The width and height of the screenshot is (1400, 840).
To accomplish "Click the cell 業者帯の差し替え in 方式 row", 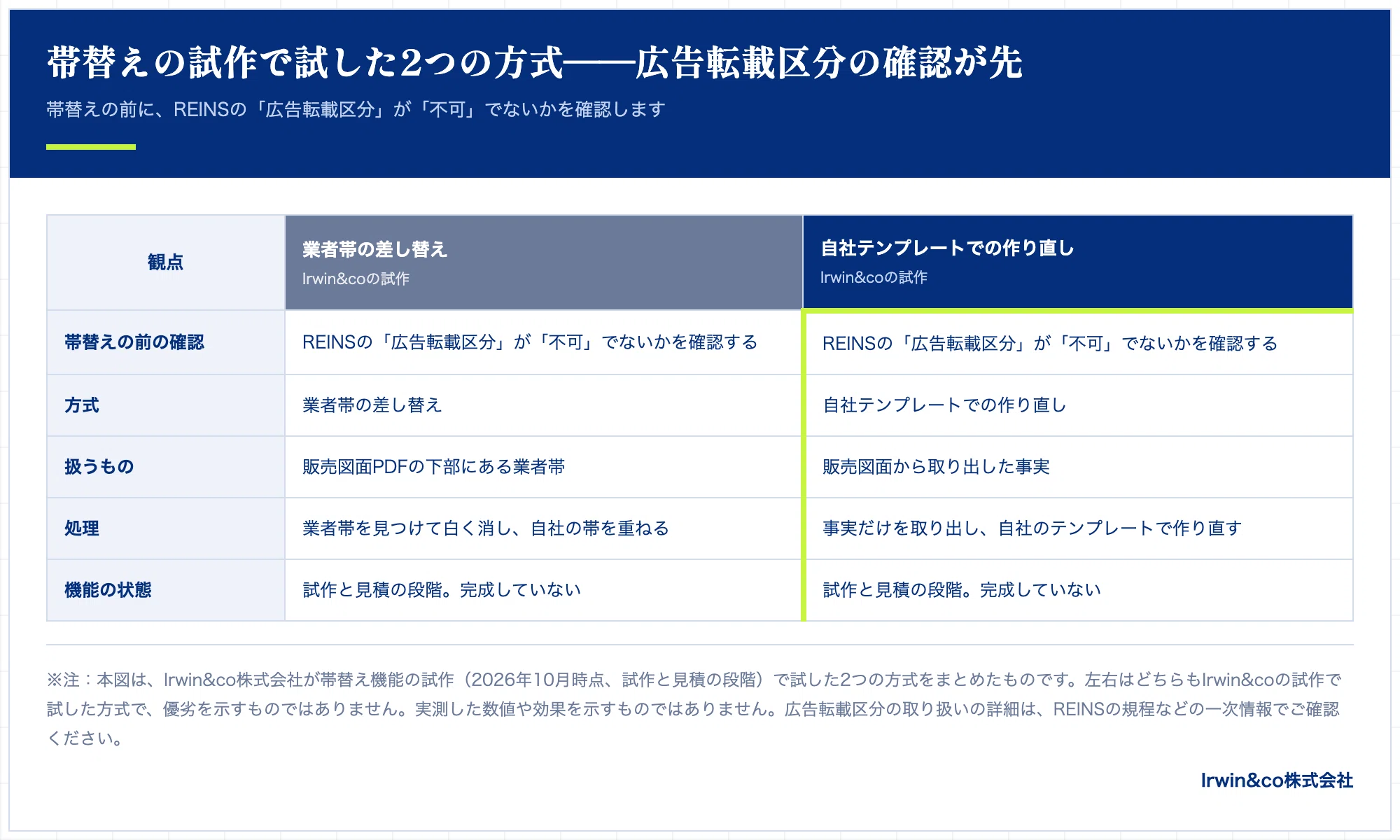I will [543, 405].
